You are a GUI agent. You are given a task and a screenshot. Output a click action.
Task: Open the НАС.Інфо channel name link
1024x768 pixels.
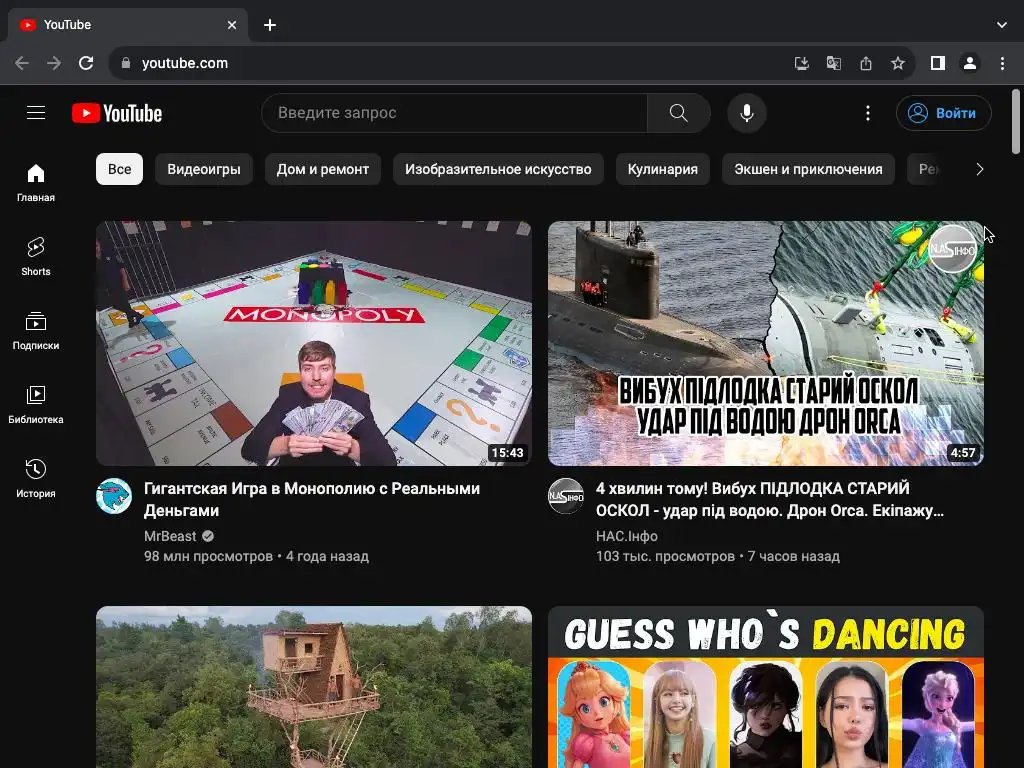pyautogui.click(x=626, y=536)
